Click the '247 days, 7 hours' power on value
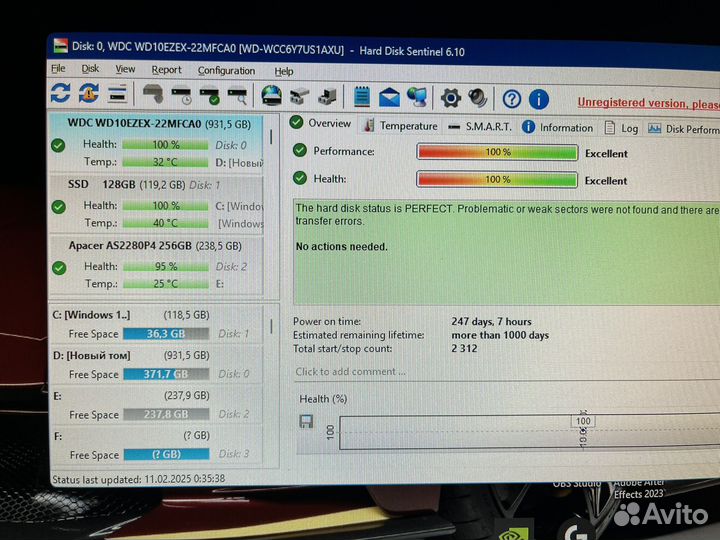This screenshot has width=720, height=540. click(491, 321)
